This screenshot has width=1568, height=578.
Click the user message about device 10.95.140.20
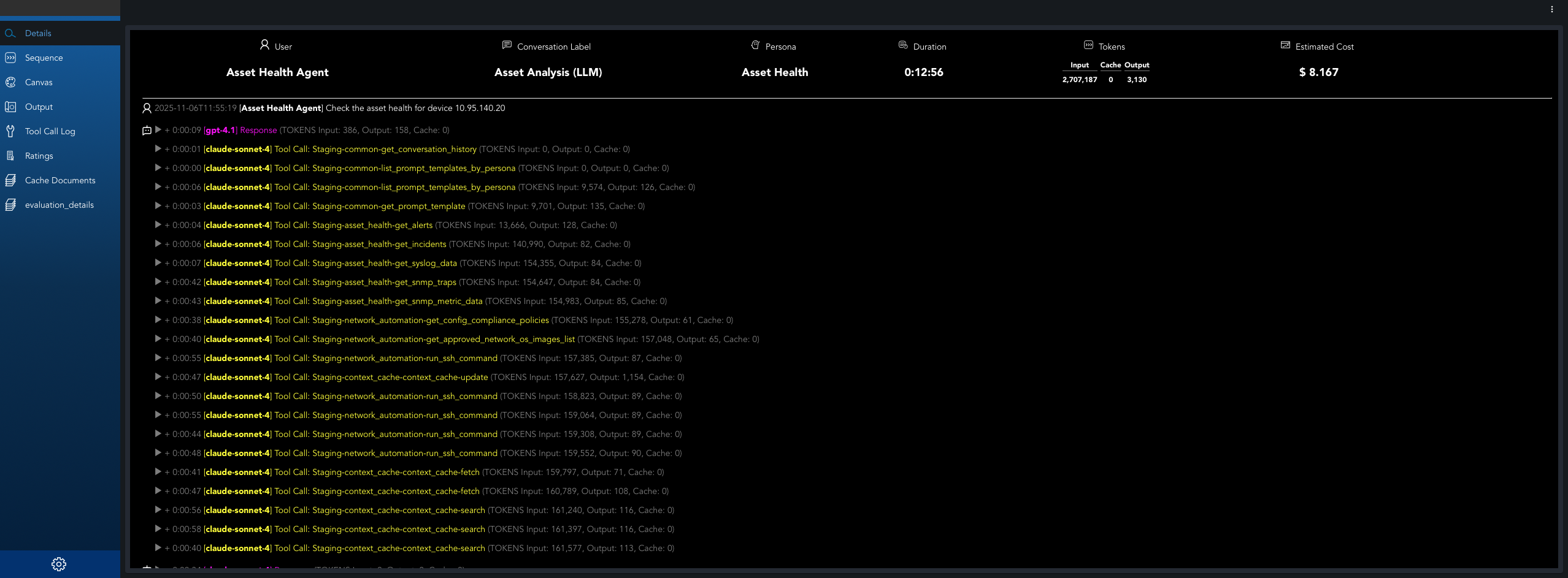[415, 108]
